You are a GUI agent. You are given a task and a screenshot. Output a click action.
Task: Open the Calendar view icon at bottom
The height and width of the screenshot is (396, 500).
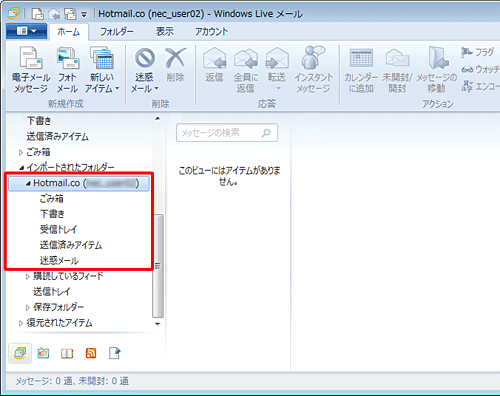[x=43, y=353]
